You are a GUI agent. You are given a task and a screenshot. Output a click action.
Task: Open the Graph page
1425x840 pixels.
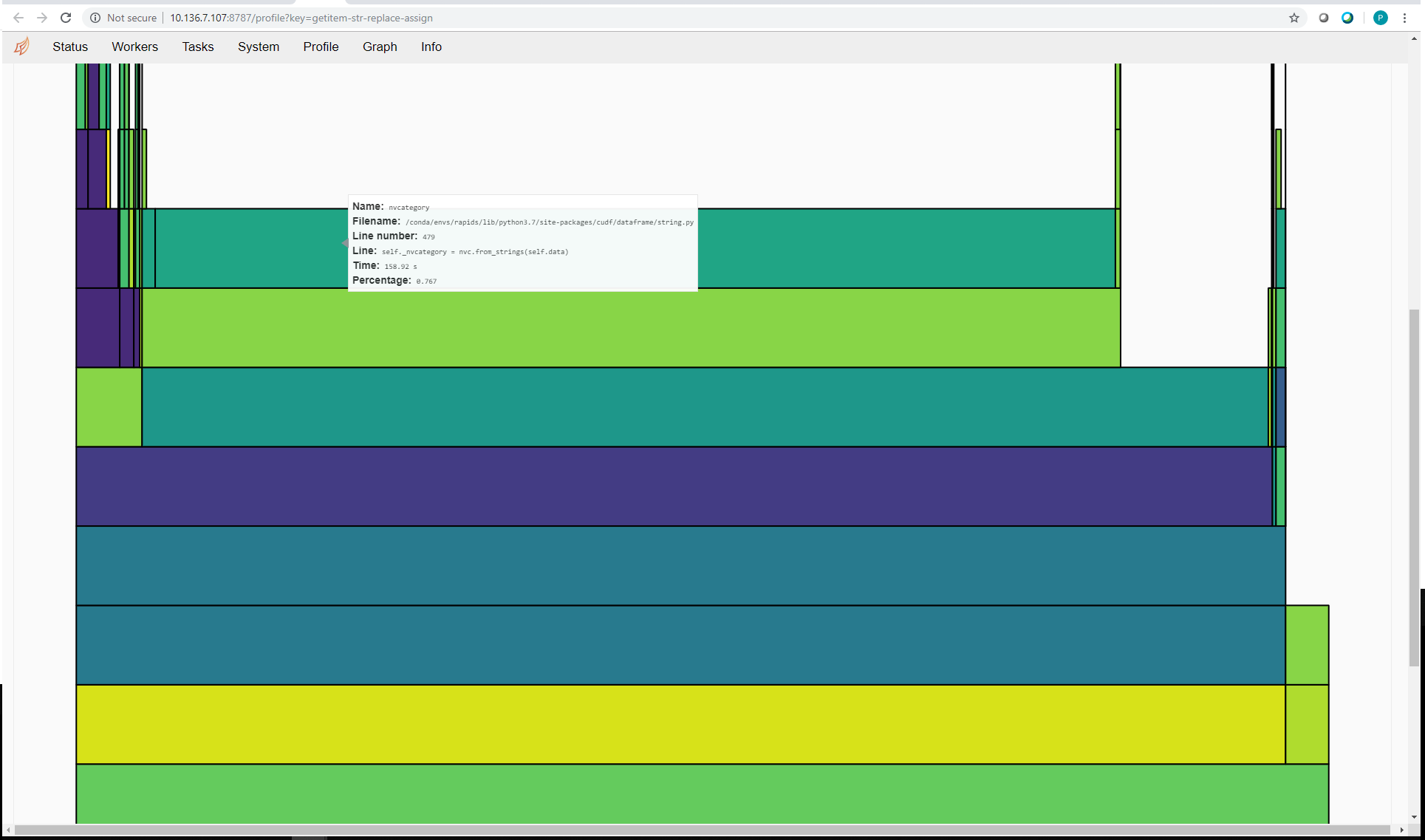pos(380,47)
